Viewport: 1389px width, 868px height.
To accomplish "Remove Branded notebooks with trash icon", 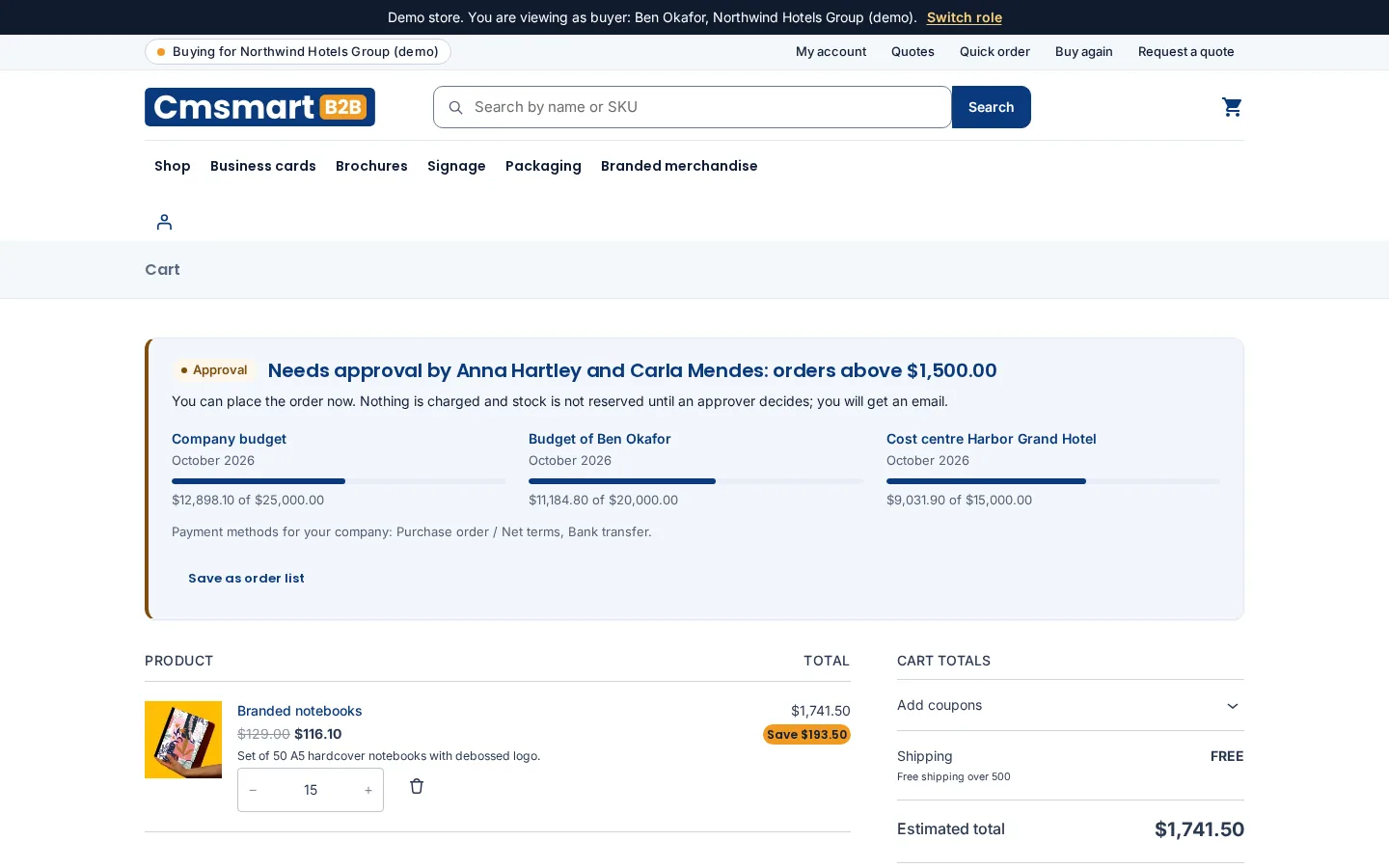I will pos(417,786).
